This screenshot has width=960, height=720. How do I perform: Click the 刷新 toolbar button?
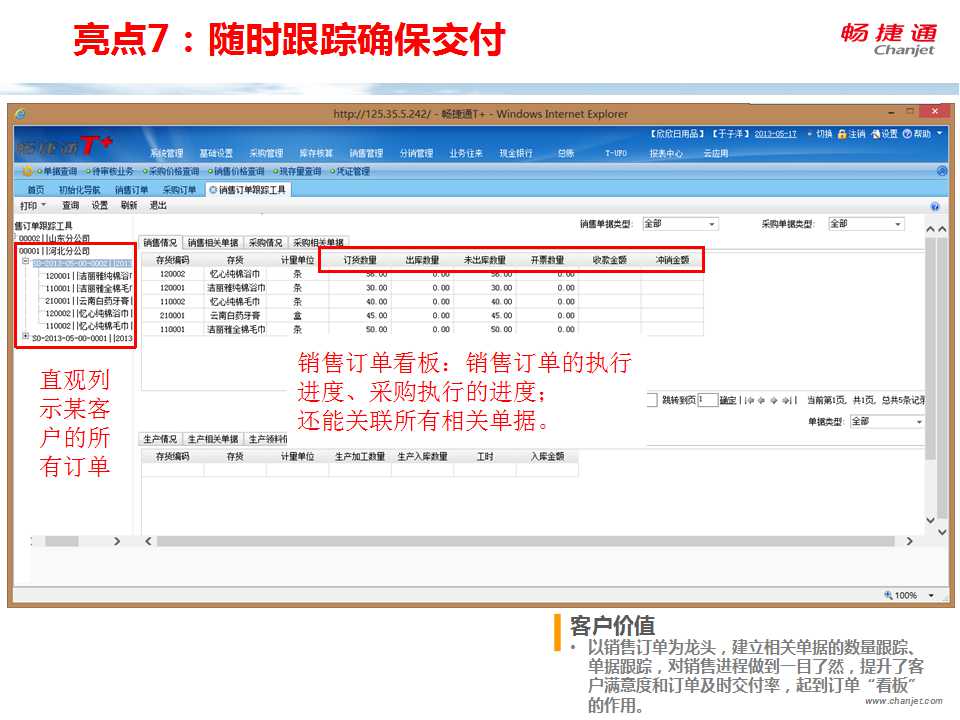click(x=128, y=205)
